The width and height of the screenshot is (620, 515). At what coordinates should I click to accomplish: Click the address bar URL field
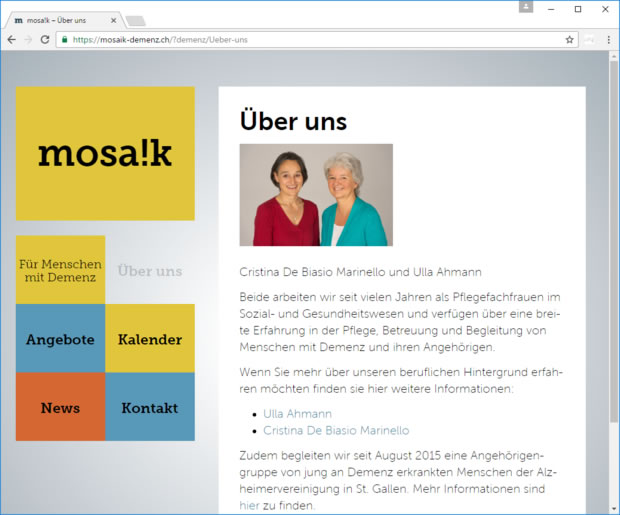[x=300, y=40]
